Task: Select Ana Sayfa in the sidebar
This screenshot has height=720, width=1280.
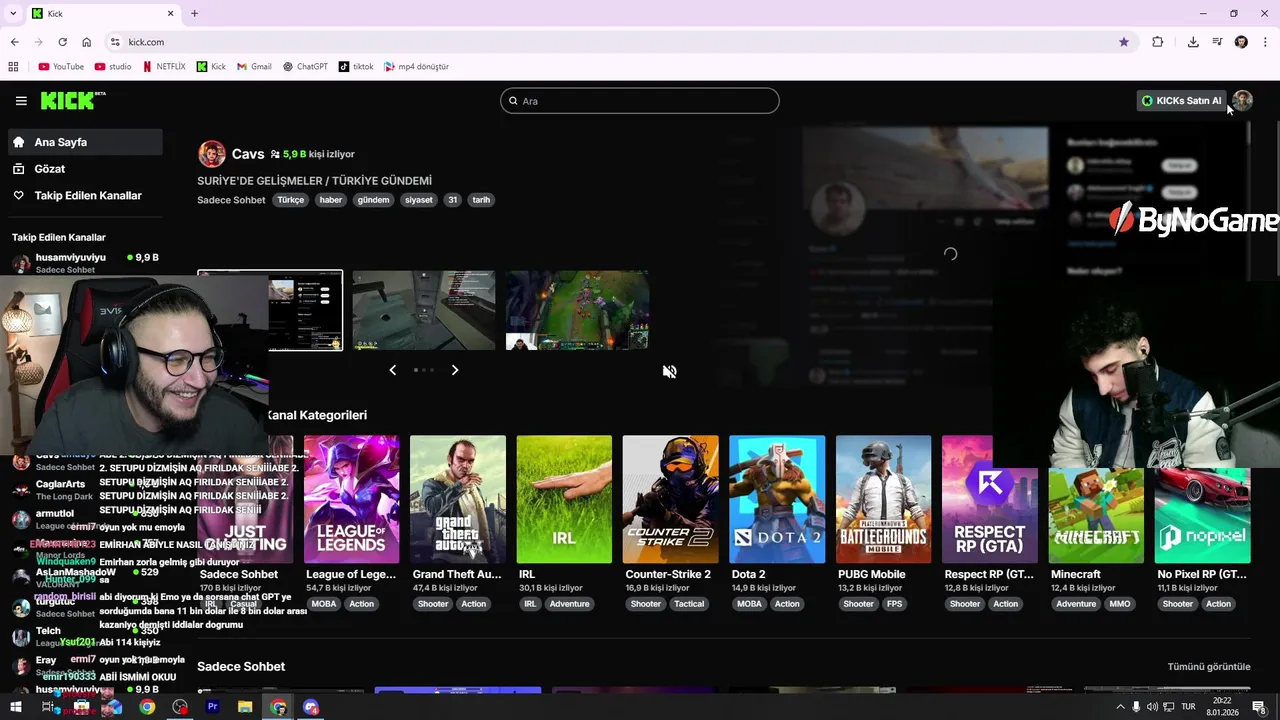Action: [85, 142]
